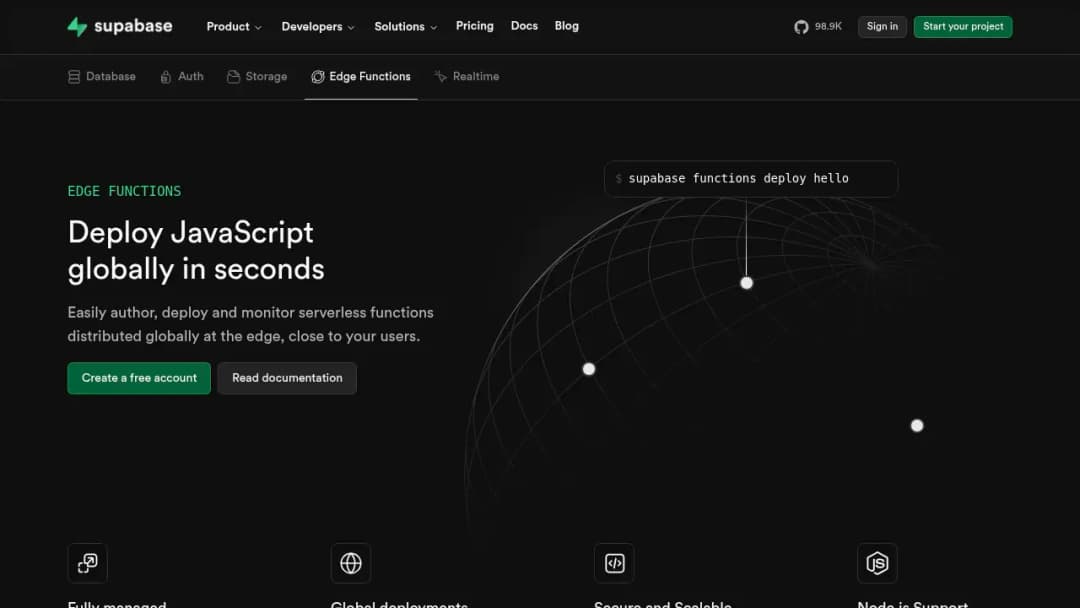The image size is (1080, 608).
Task: Click the globe Global deployments icon
Action: coord(351,563)
